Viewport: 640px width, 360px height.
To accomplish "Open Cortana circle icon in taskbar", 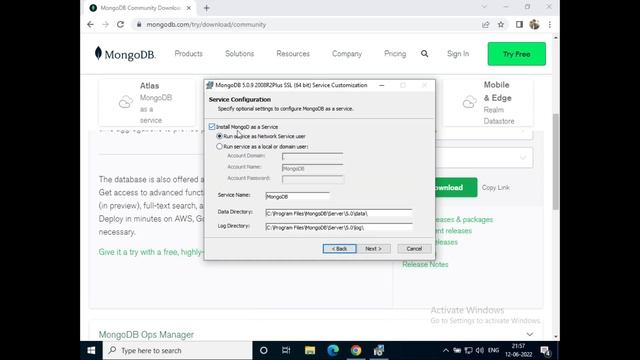I will [x=264, y=351].
